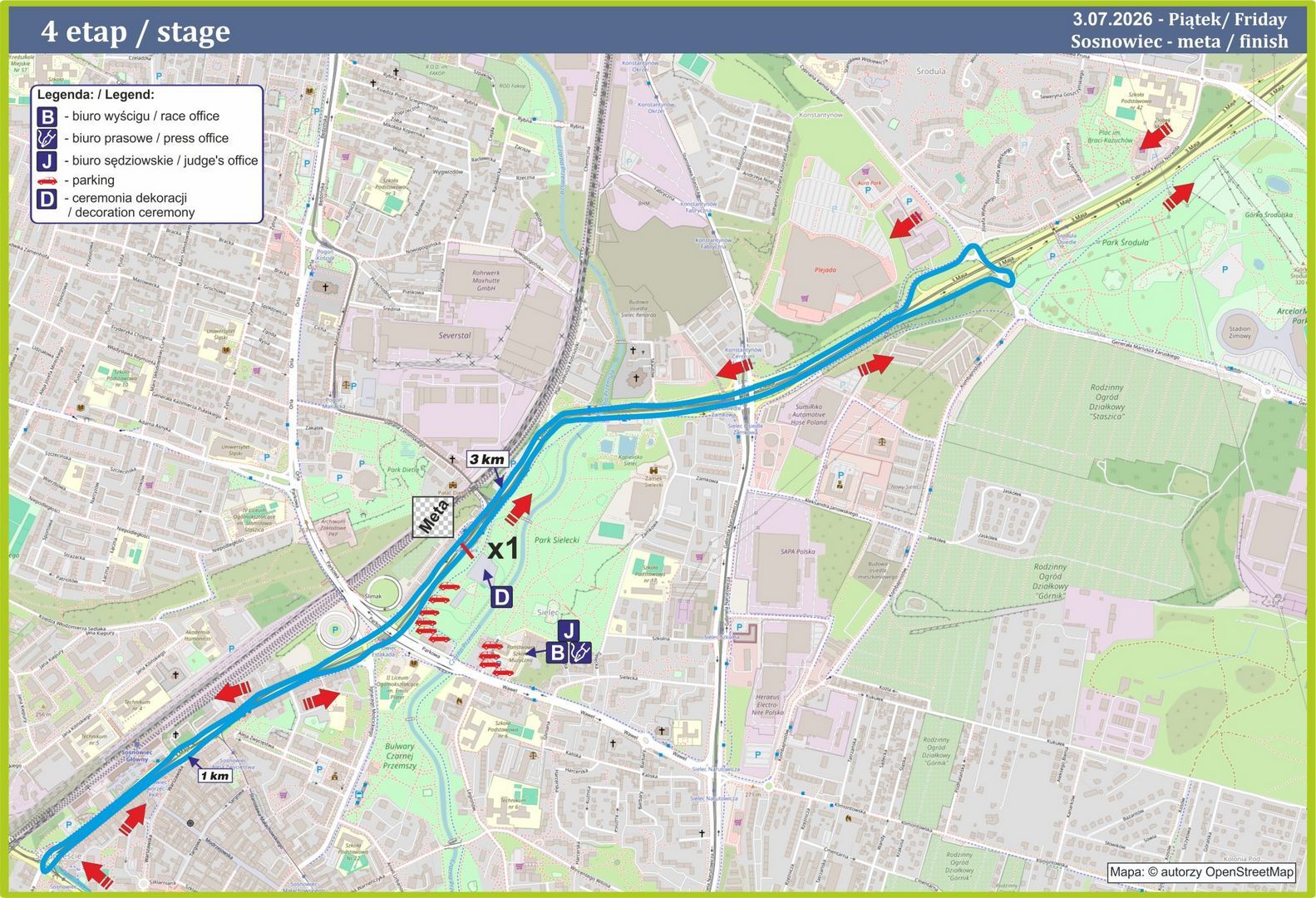Screen dimensions: 1316x898
Task: Click the date '3.07.2026 - Piątek/ Friday'
Action: 1179,19
